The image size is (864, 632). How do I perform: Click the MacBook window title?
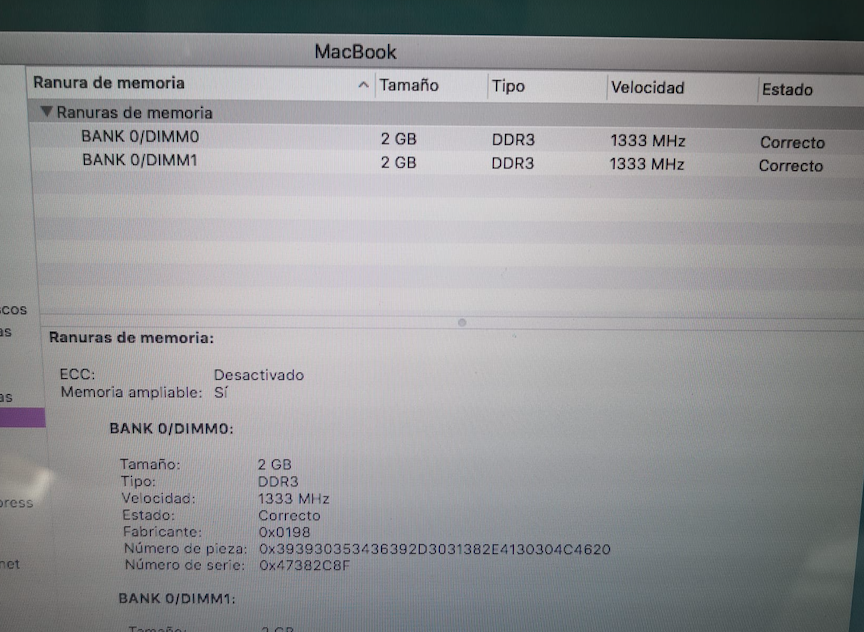pyautogui.click(x=355, y=52)
